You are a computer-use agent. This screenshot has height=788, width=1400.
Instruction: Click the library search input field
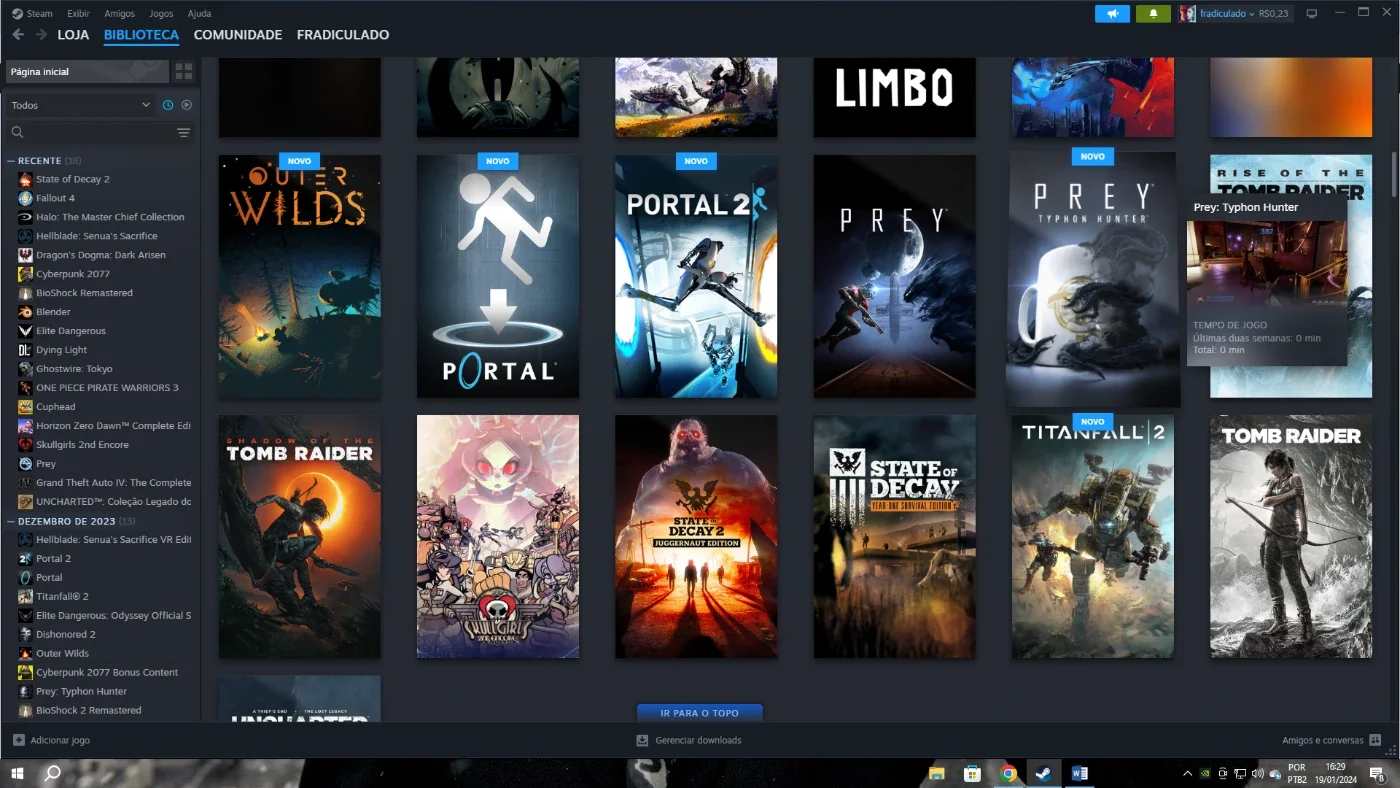click(100, 132)
